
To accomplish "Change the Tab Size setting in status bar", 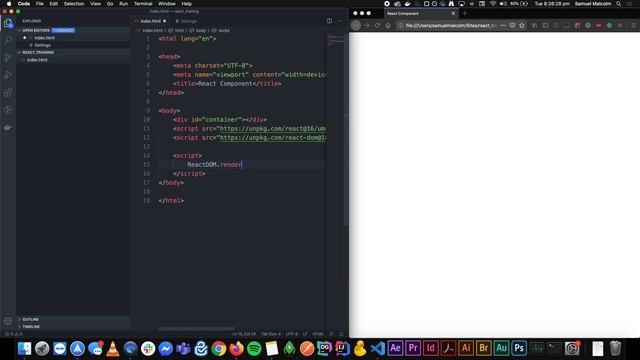I will [x=271, y=334].
